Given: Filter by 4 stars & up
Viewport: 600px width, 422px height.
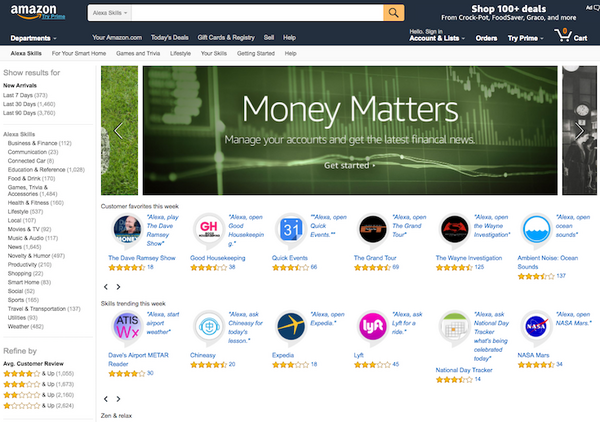Looking at the screenshot, I should tap(39, 373).
